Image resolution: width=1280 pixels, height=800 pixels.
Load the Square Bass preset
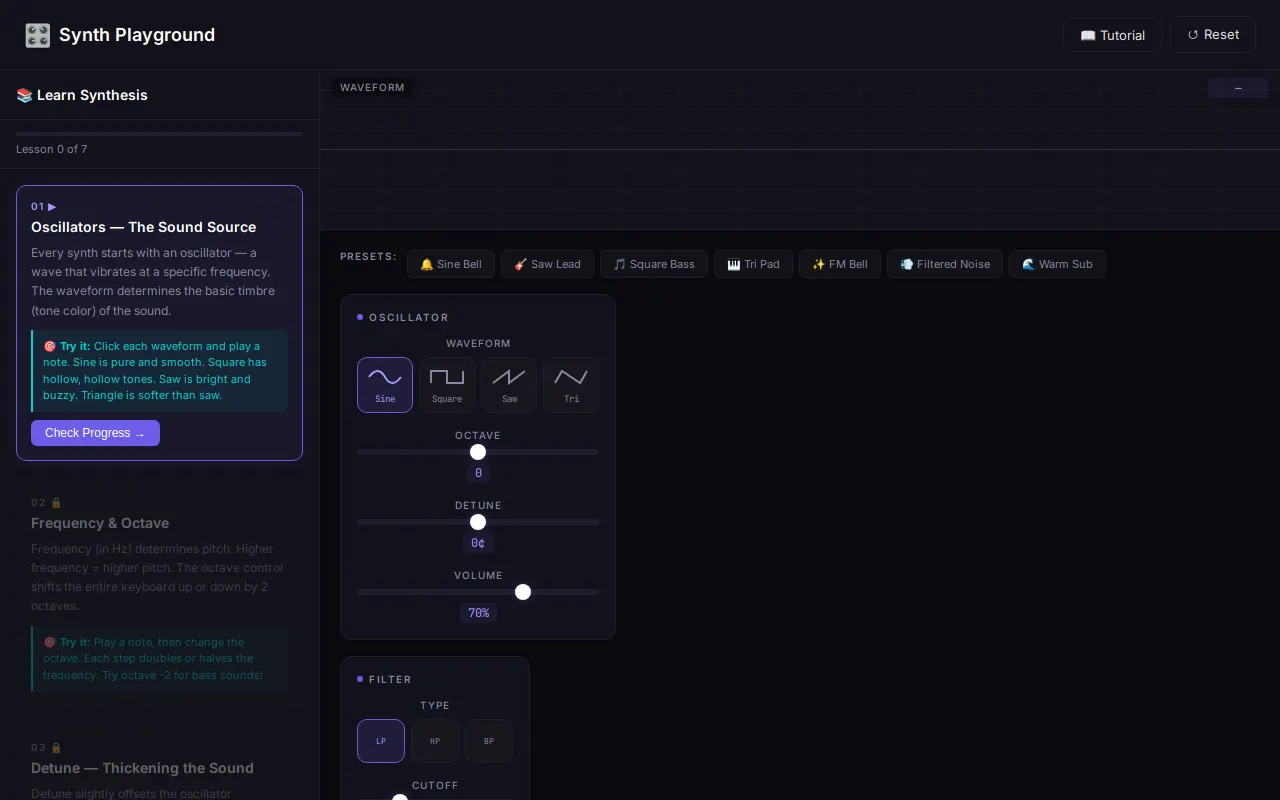(654, 264)
